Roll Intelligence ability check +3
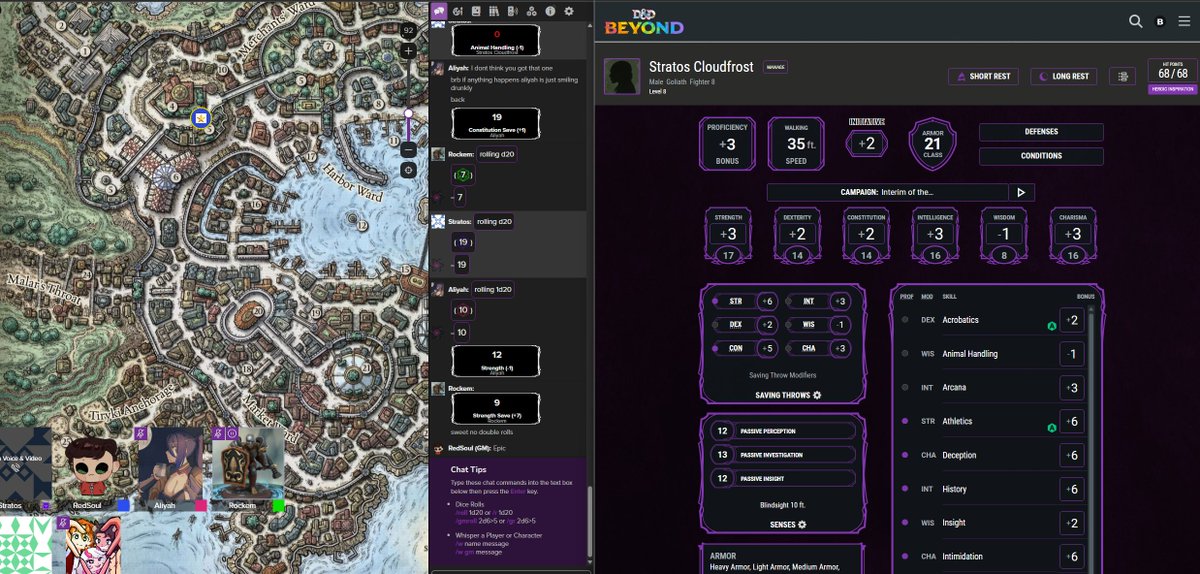This screenshot has width=1200, height=574. 934,234
